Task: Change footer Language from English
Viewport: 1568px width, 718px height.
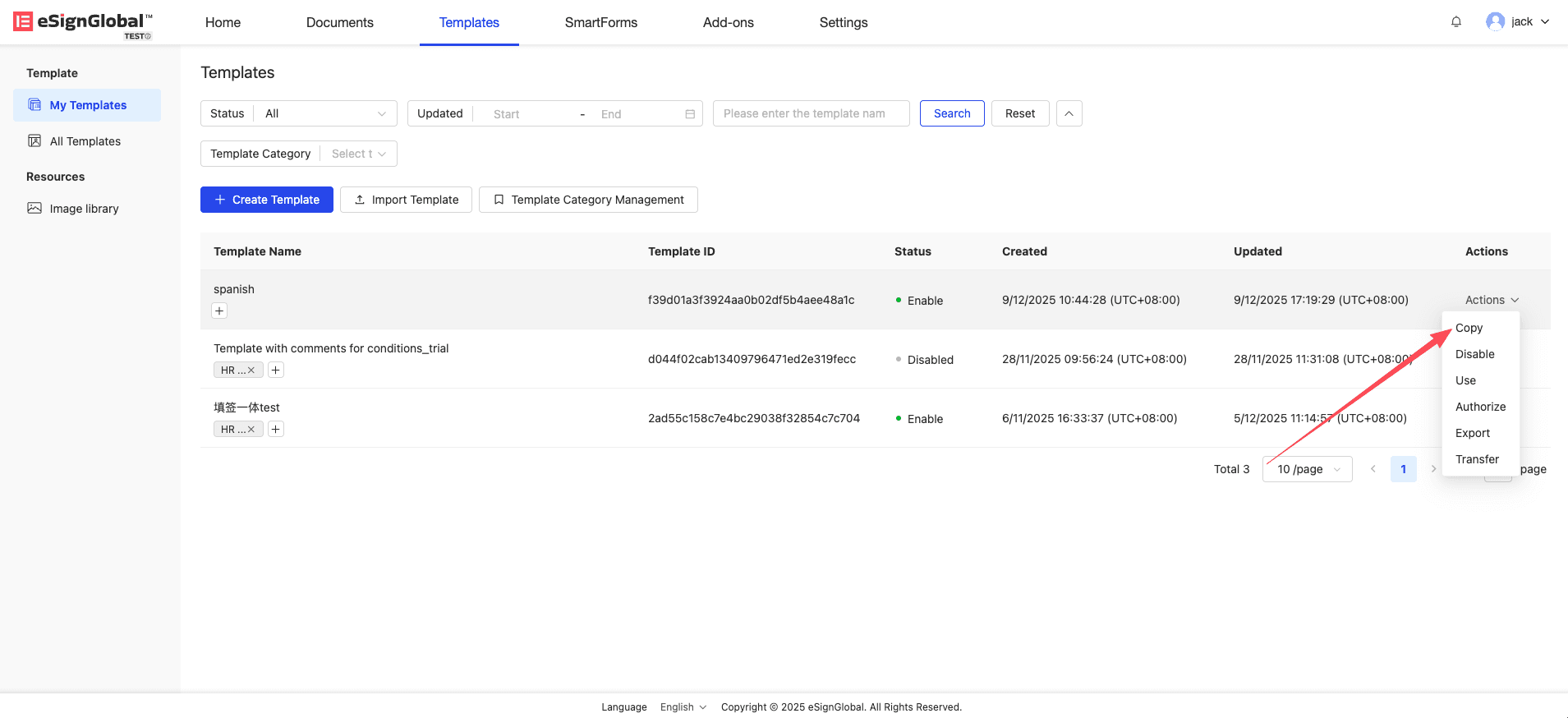Action: pyautogui.click(x=683, y=707)
